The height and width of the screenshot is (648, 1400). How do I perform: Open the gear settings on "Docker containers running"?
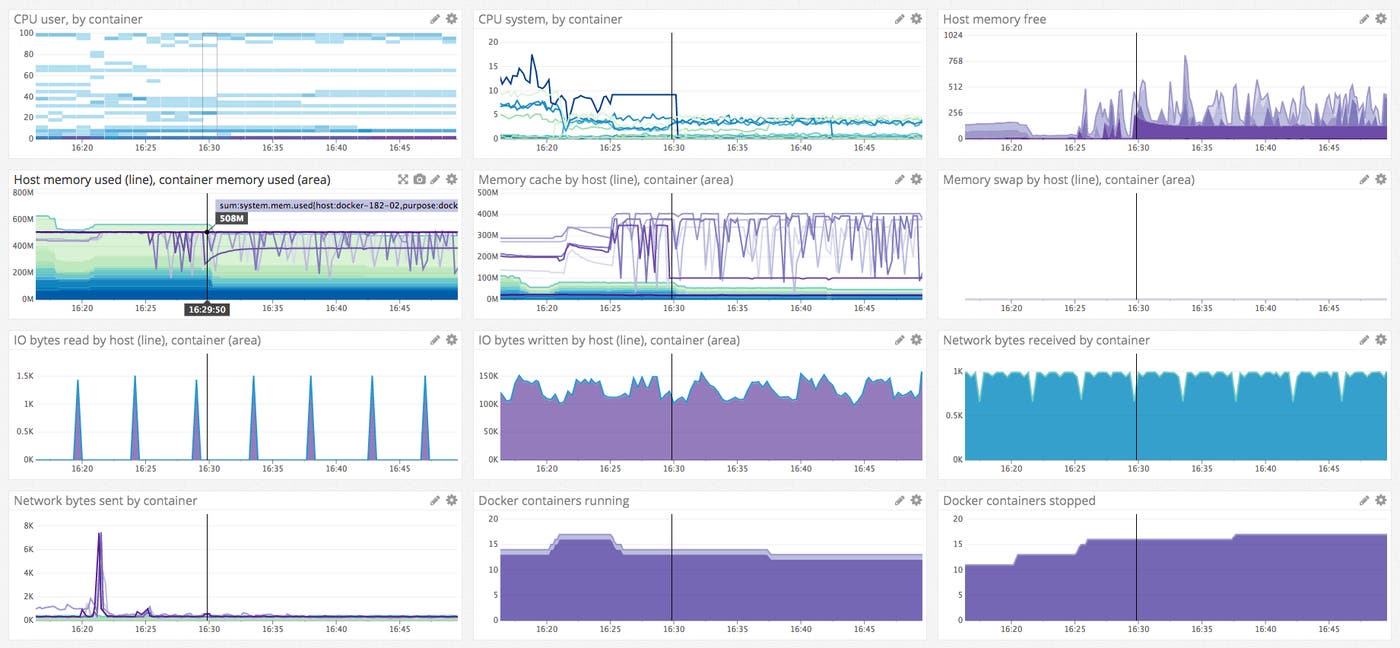point(915,500)
